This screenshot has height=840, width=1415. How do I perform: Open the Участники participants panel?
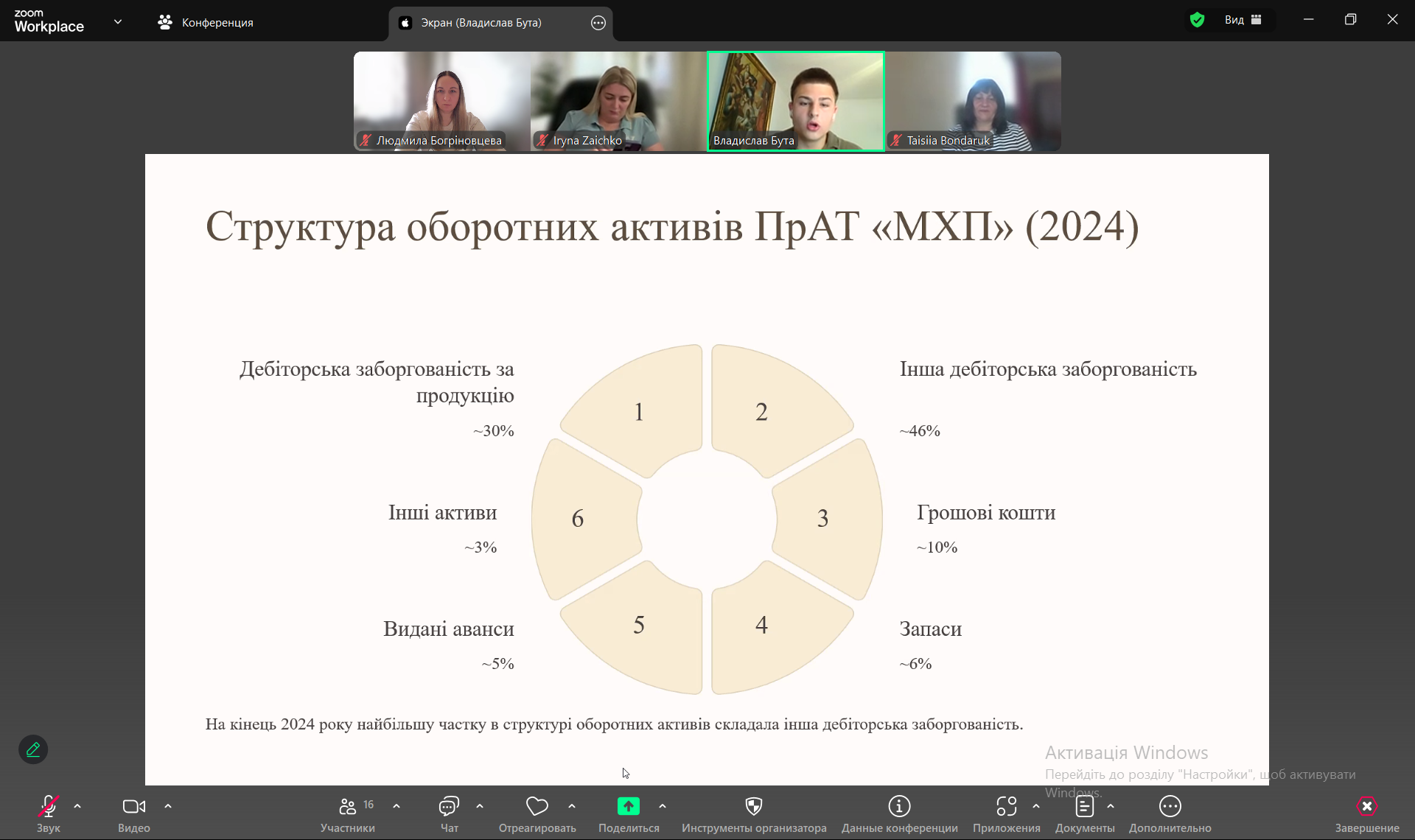click(348, 807)
